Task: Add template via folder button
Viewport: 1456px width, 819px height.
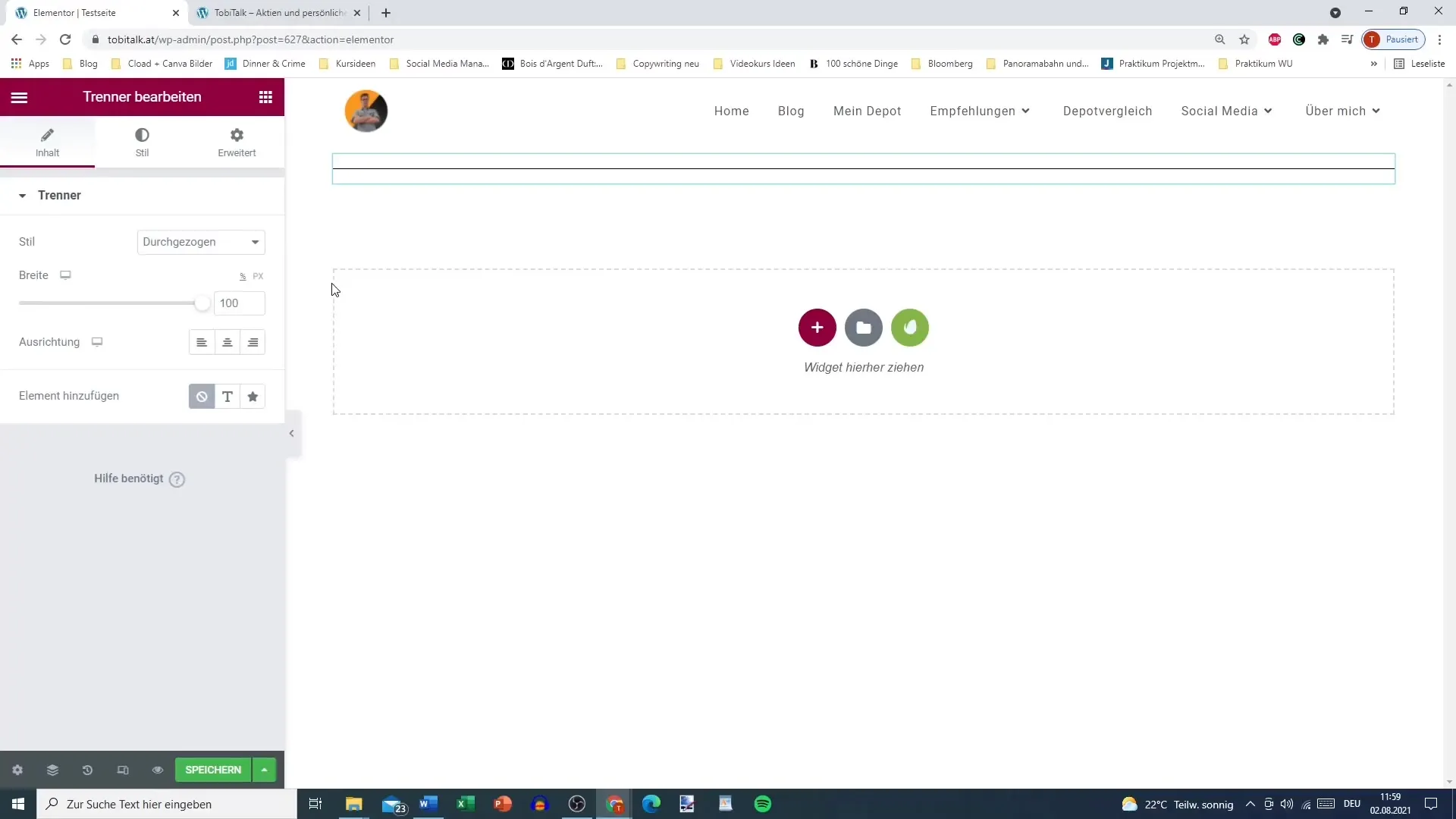Action: click(x=864, y=328)
